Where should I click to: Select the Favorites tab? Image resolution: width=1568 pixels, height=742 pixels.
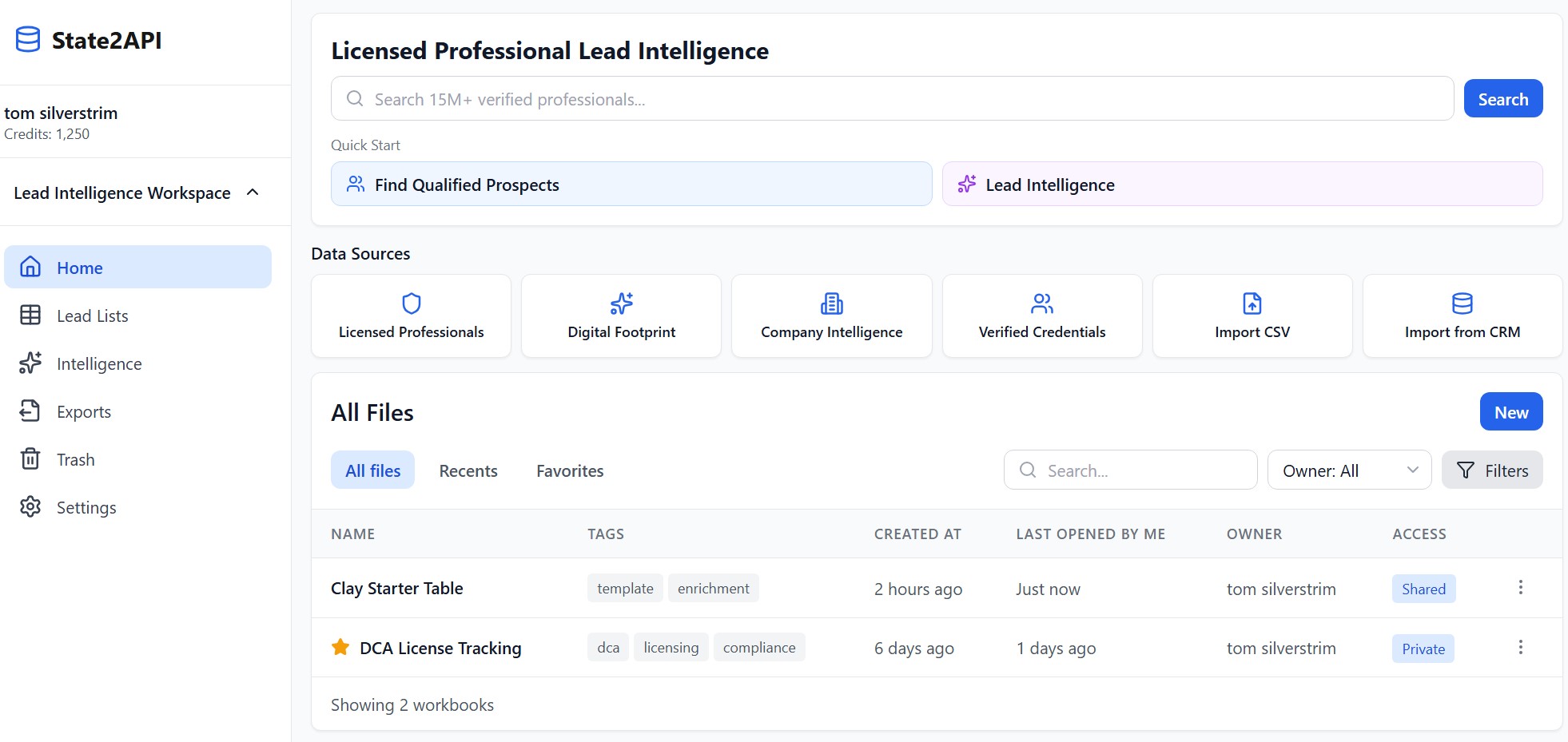tap(569, 470)
